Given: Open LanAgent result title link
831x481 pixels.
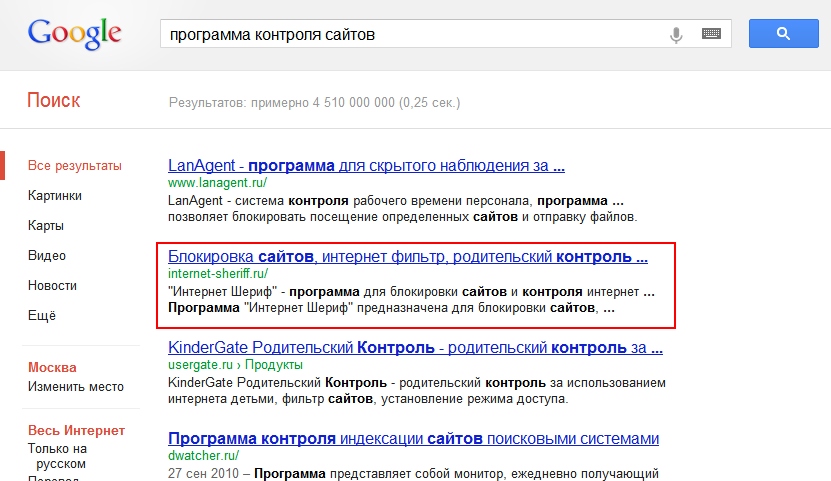Looking at the screenshot, I should 366,166.
